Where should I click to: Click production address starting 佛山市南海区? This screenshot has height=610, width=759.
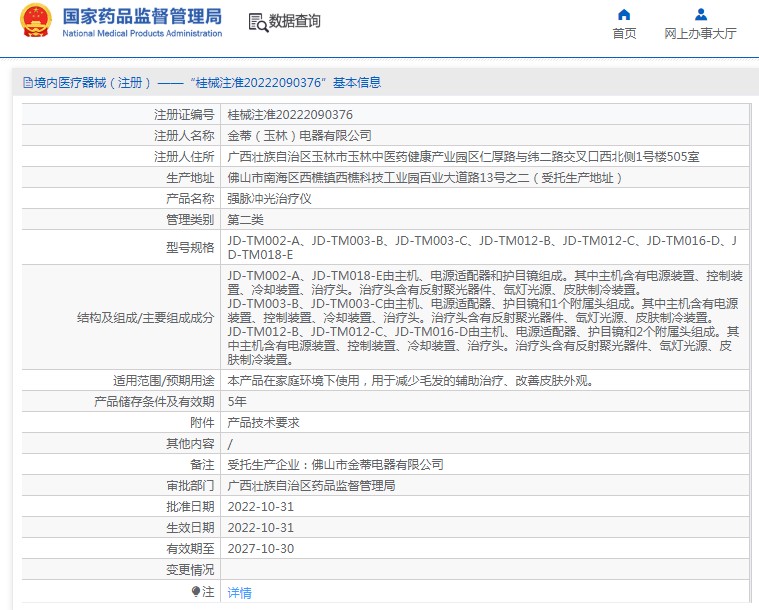(x=425, y=178)
